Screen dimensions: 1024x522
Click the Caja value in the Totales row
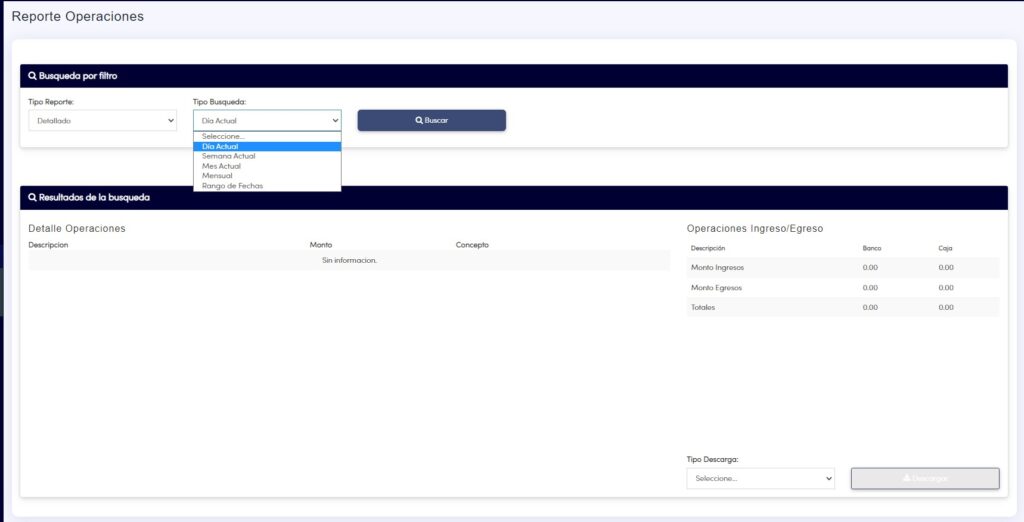pyautogui.click(x=946, y=307)
